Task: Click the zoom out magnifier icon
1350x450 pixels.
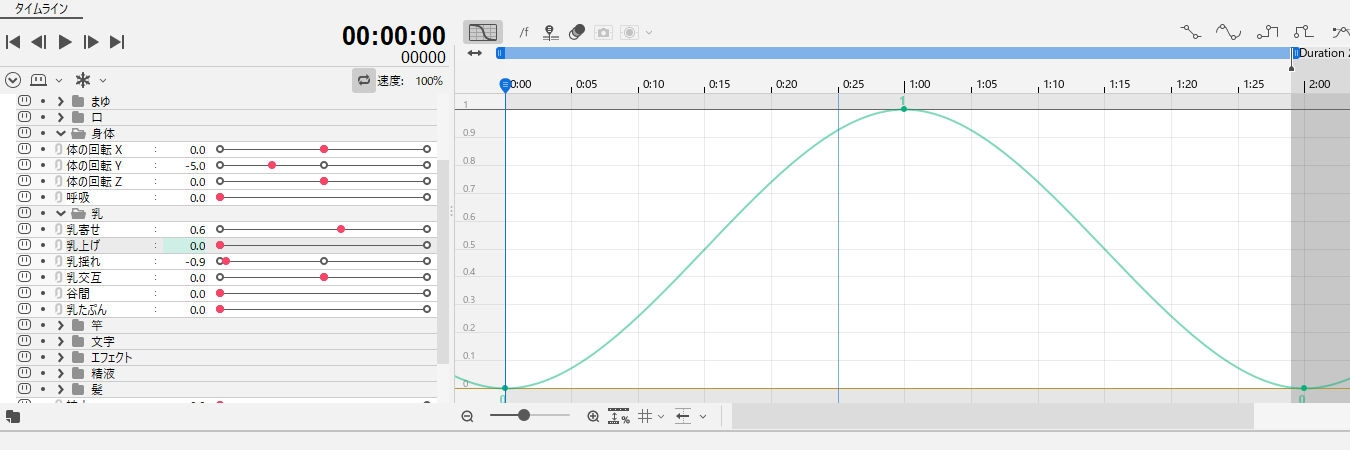Action: (467, 416)
